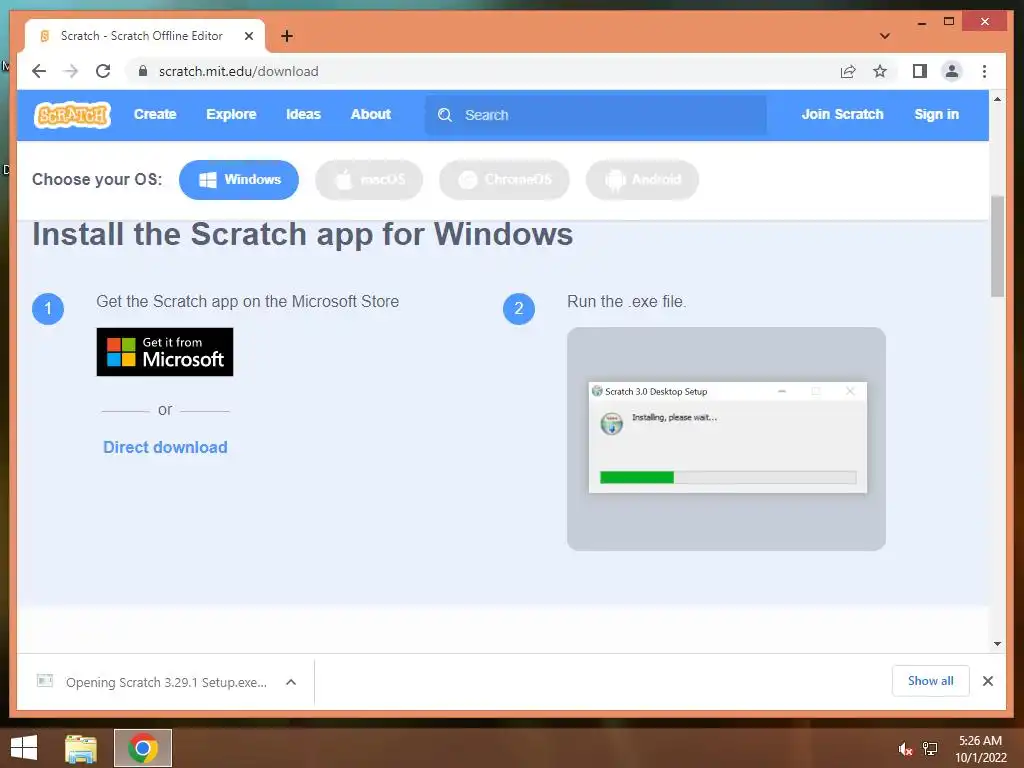Viewport: 1024px width, 768px height.
Task: View site information via the lock icon
Action: click(143, 71)
